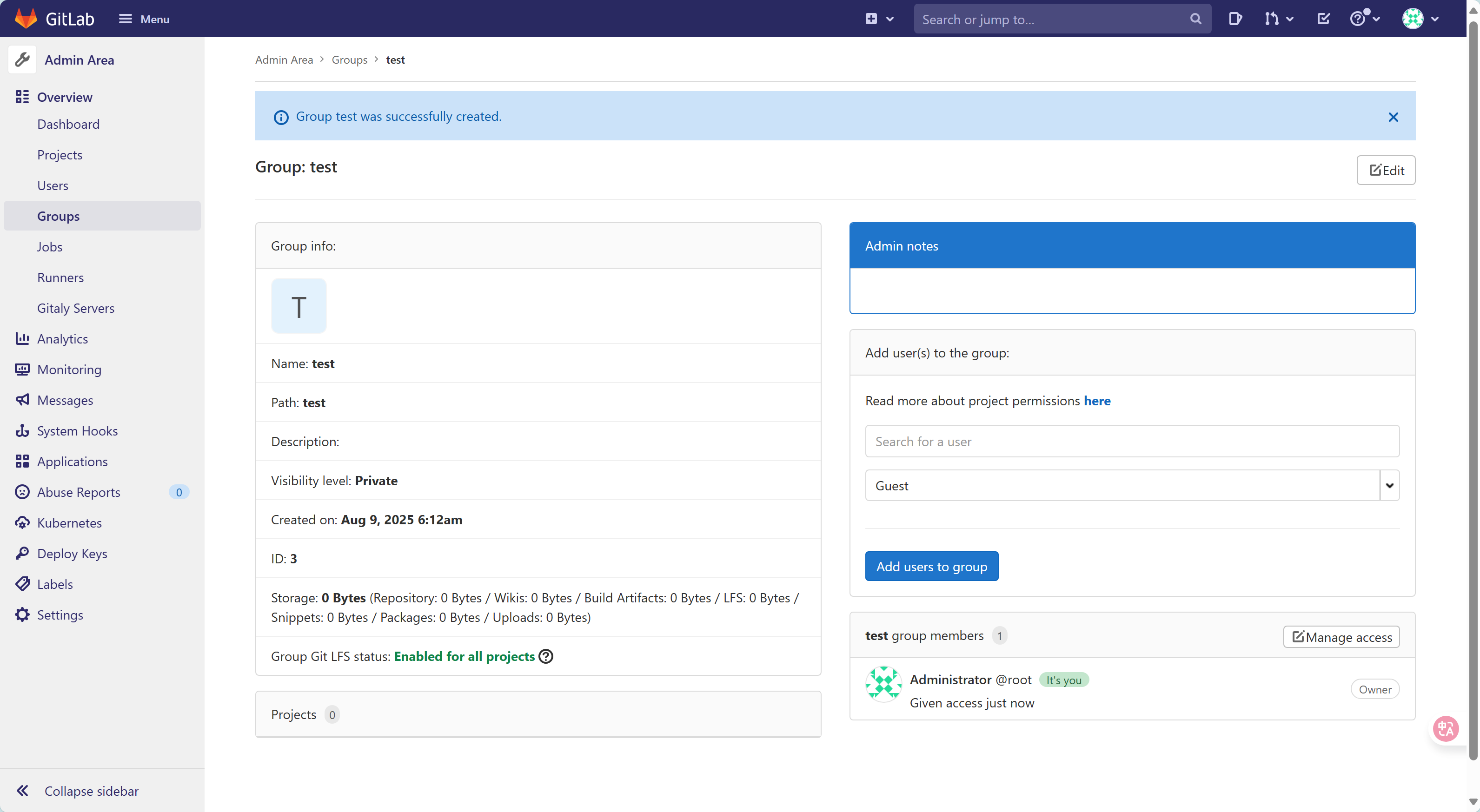Click Enabled for all projects text
Screen dimensions: 1480x812
point(464,656)
